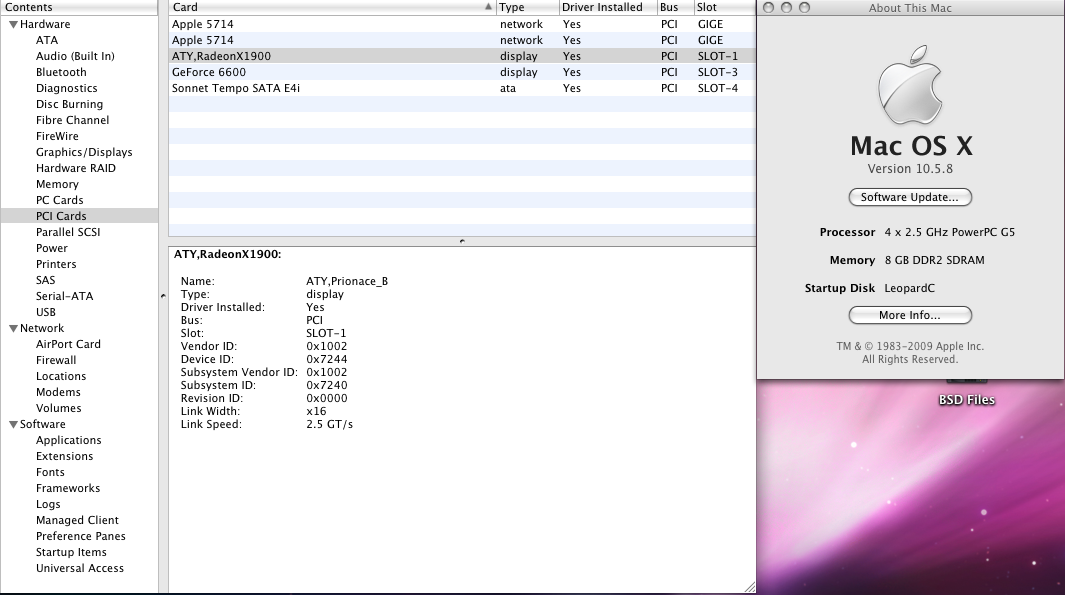Screen dimensions: 1065x595
Task: Collapse the Hardware category triangle
Action: pos(13,24)
